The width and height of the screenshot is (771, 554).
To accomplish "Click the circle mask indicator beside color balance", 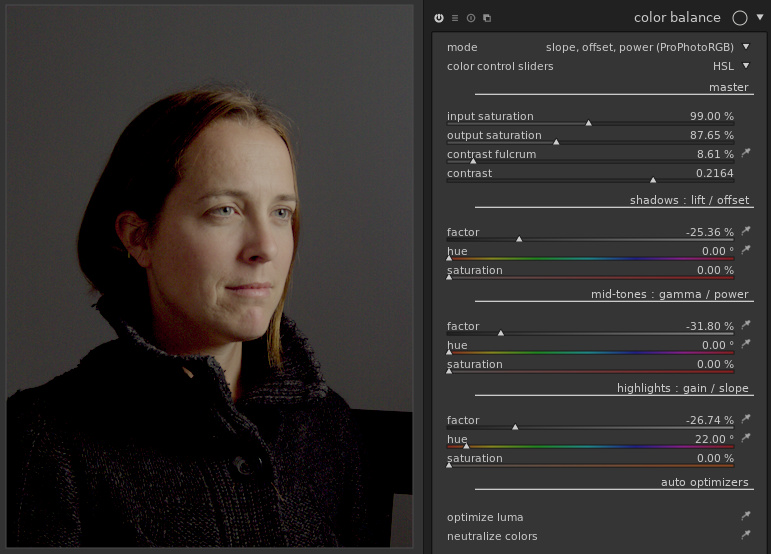I will (x=740, y=18).
